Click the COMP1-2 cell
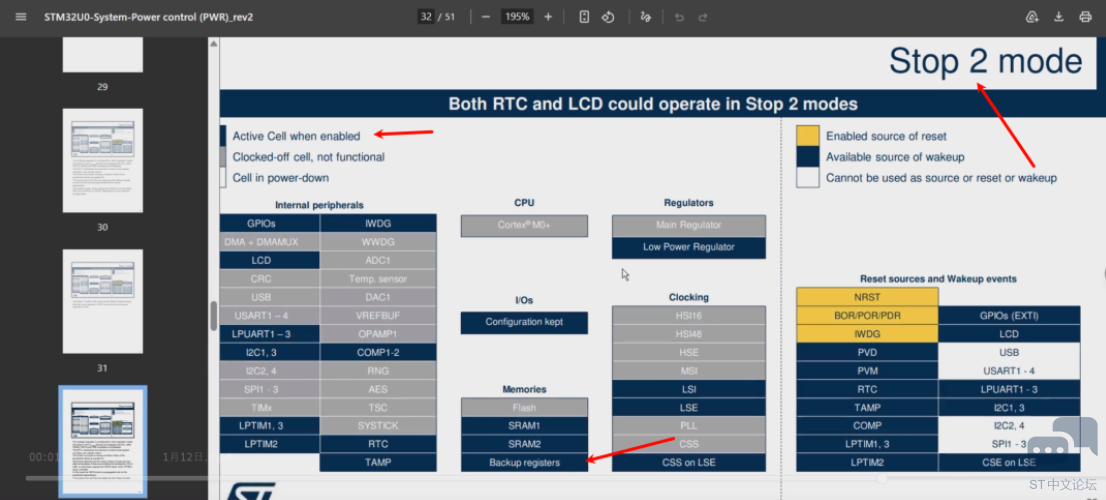Viewport: 1106px width, 500px height. pos(378,352)
